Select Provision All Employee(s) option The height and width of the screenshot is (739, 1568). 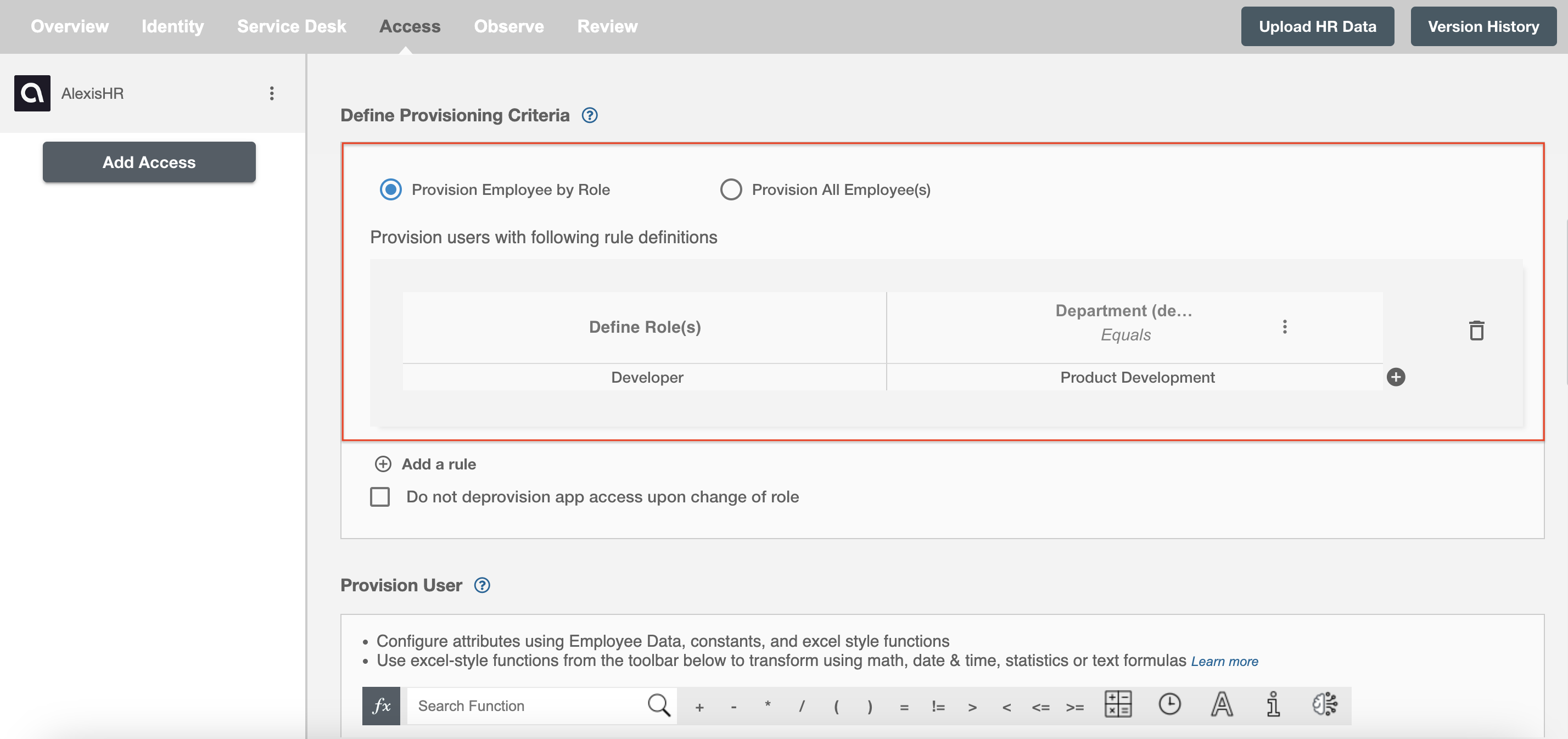pos(730,189)
